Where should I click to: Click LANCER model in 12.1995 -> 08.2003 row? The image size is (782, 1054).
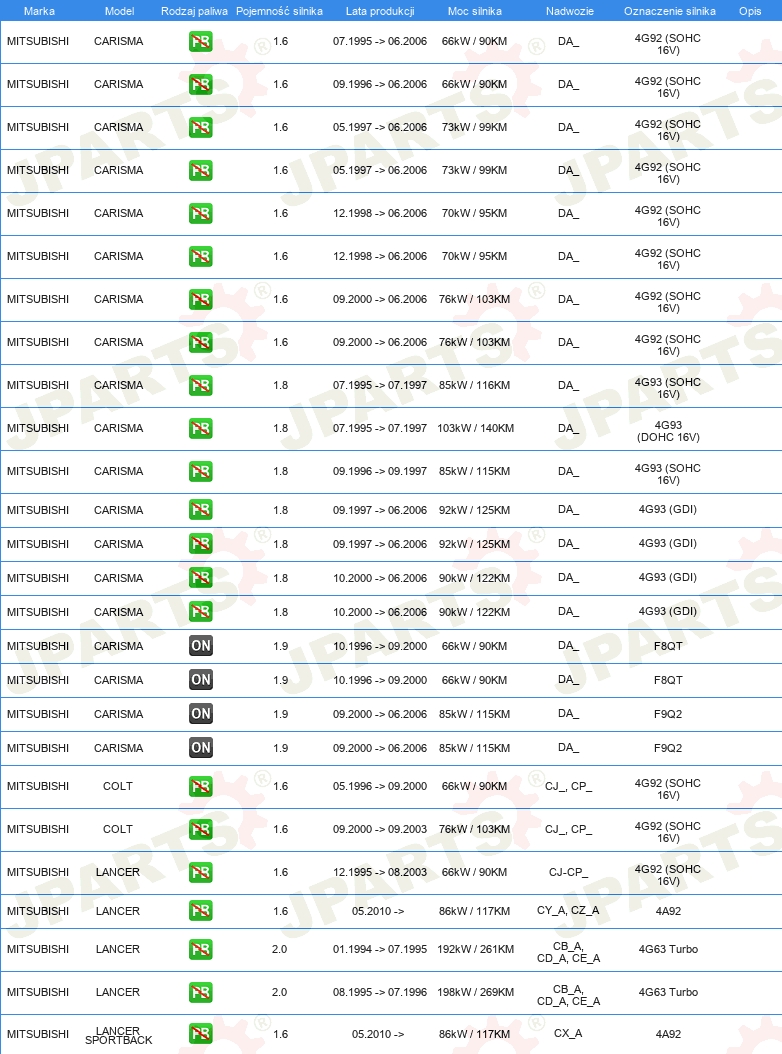(x=118, y=872)
